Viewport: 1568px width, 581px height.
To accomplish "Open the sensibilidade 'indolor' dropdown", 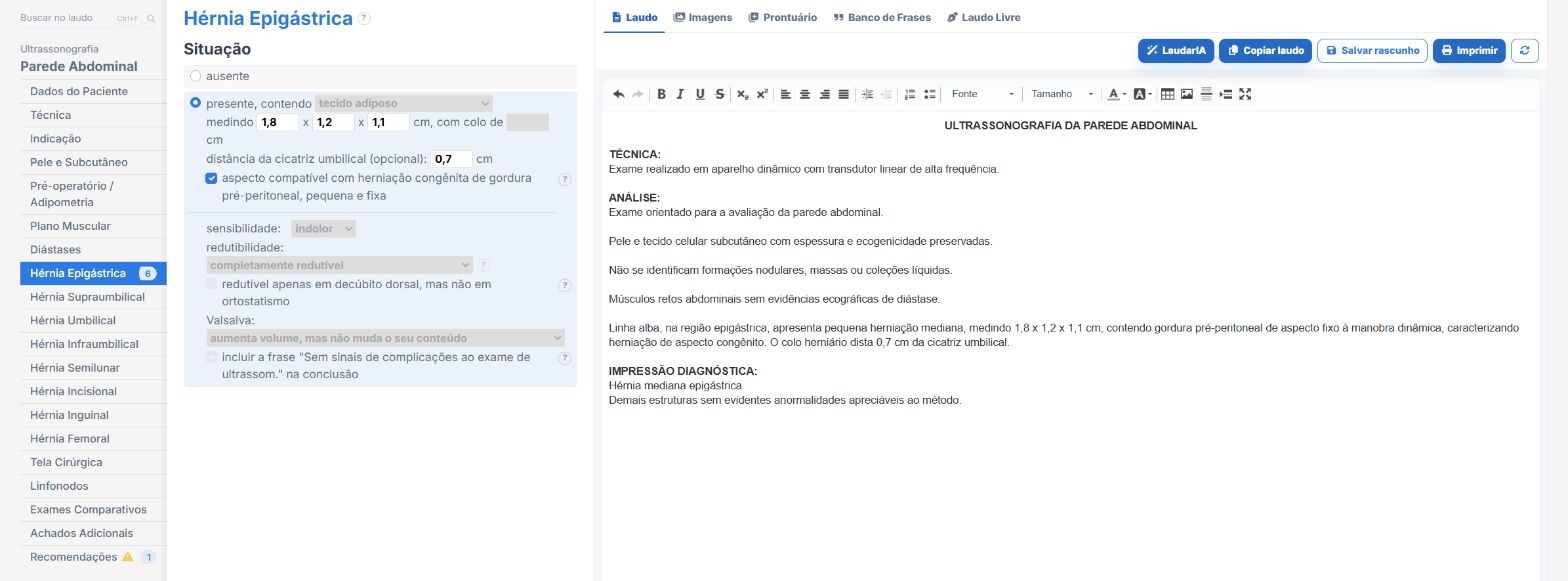I will (x=324, y=229).
